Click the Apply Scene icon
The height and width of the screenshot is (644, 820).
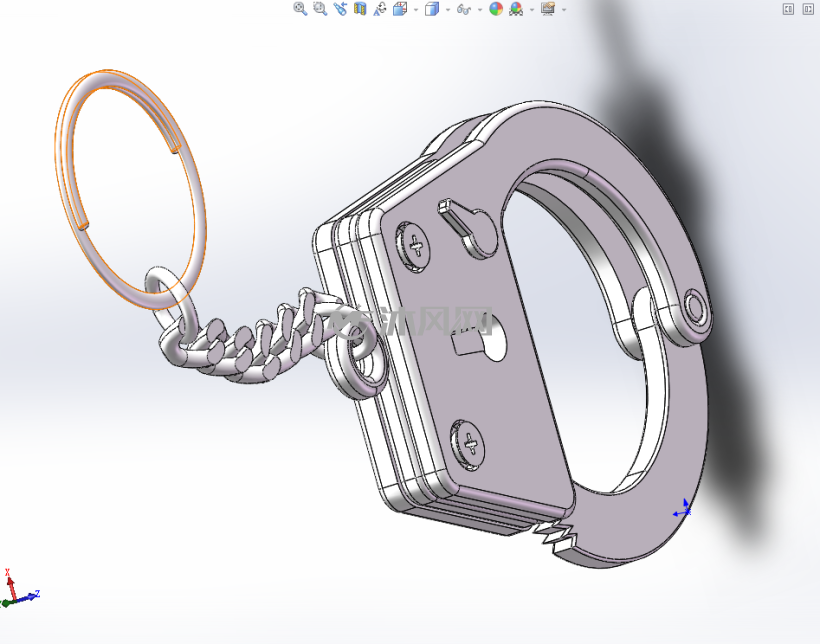point(516,9)
